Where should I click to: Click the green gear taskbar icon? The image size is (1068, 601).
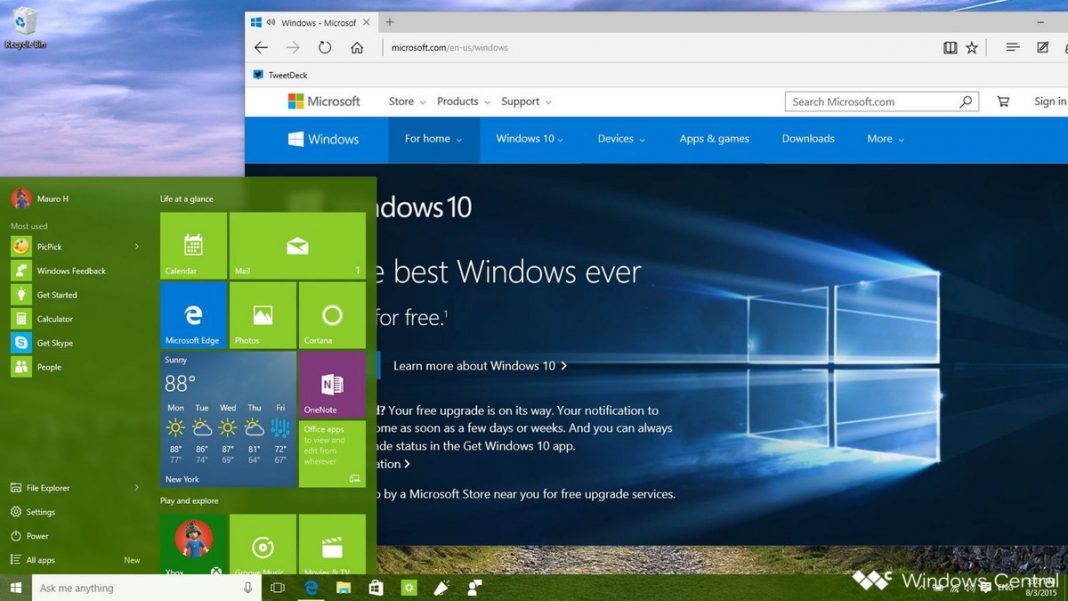[x=409, y=587]
